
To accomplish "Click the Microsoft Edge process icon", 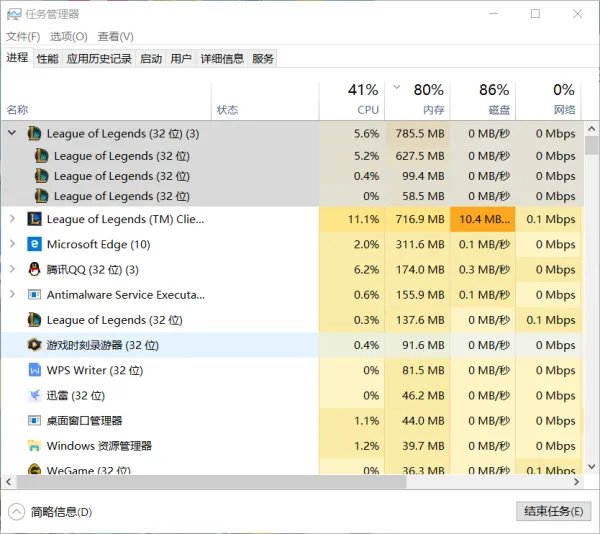I will click(34, 244).
